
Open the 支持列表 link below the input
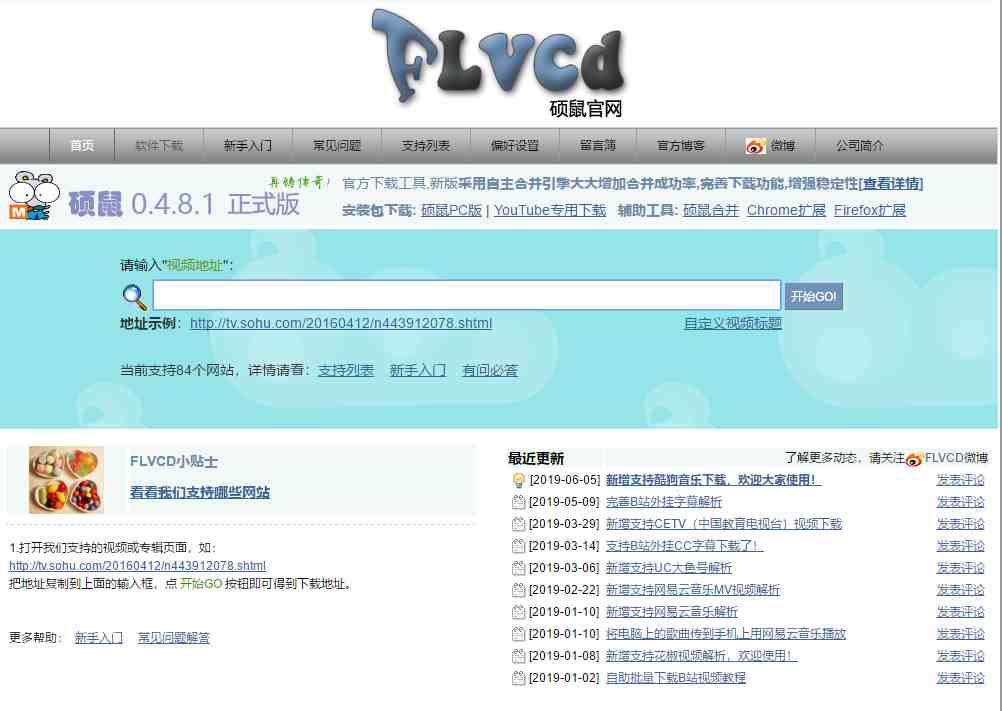[346, 371]
